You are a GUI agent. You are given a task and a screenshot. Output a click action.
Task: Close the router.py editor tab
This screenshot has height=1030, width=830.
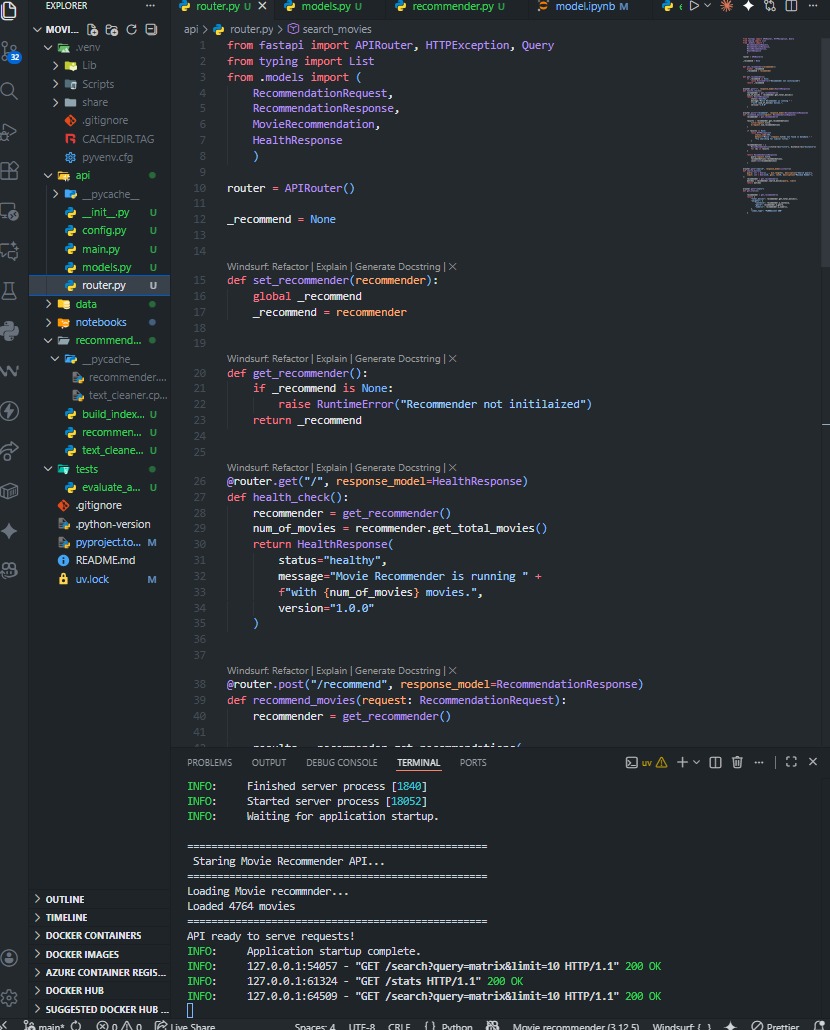pyautogui.click(x=262, y=6)
